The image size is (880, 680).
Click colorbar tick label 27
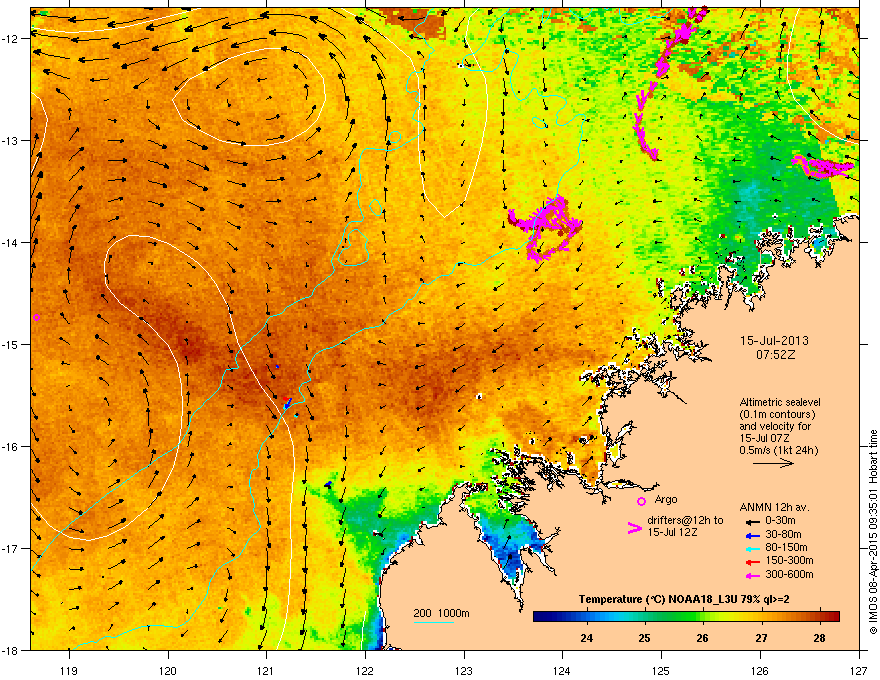pos(761,638)
